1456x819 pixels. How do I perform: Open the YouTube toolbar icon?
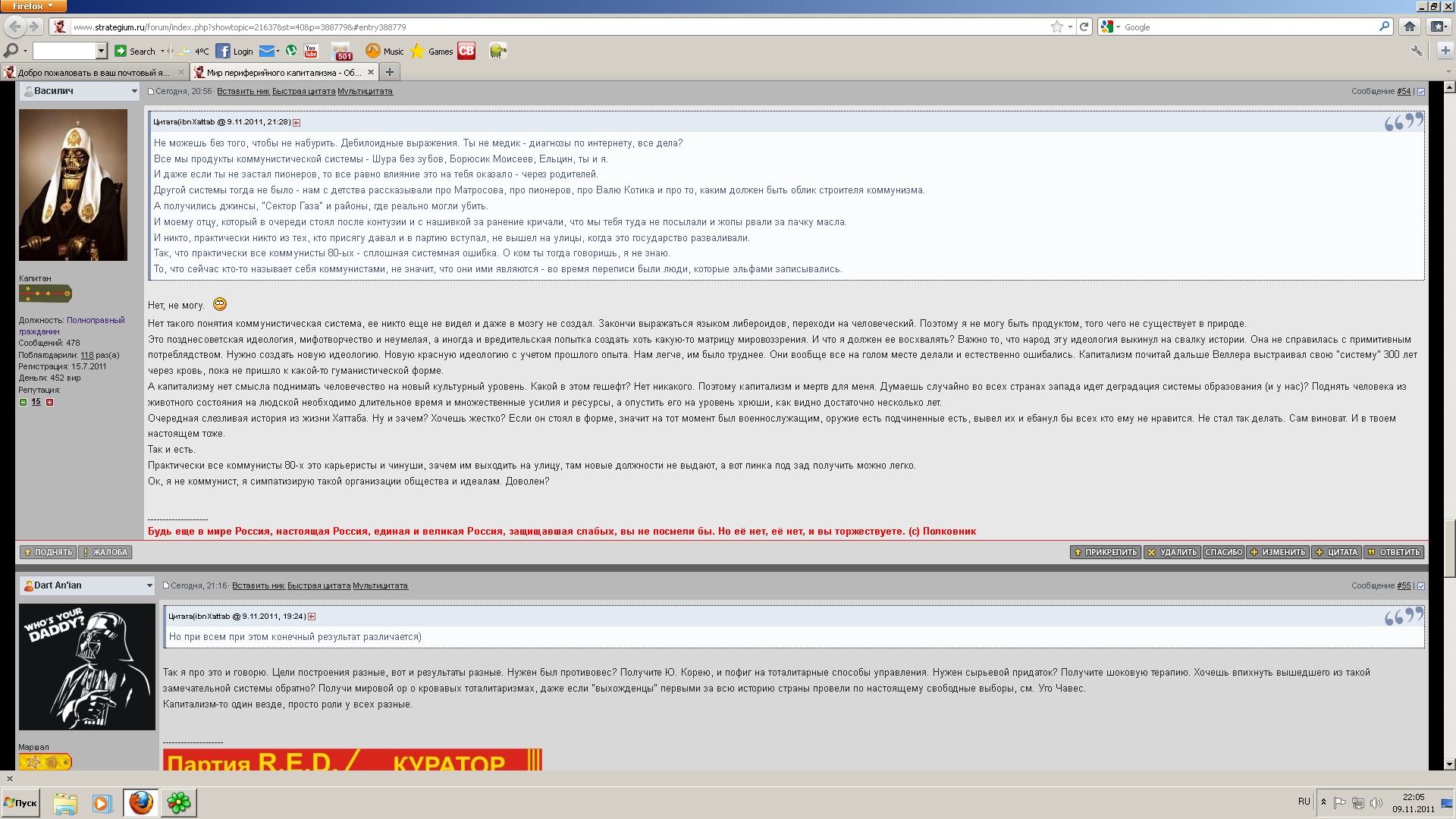pos(311,51)
